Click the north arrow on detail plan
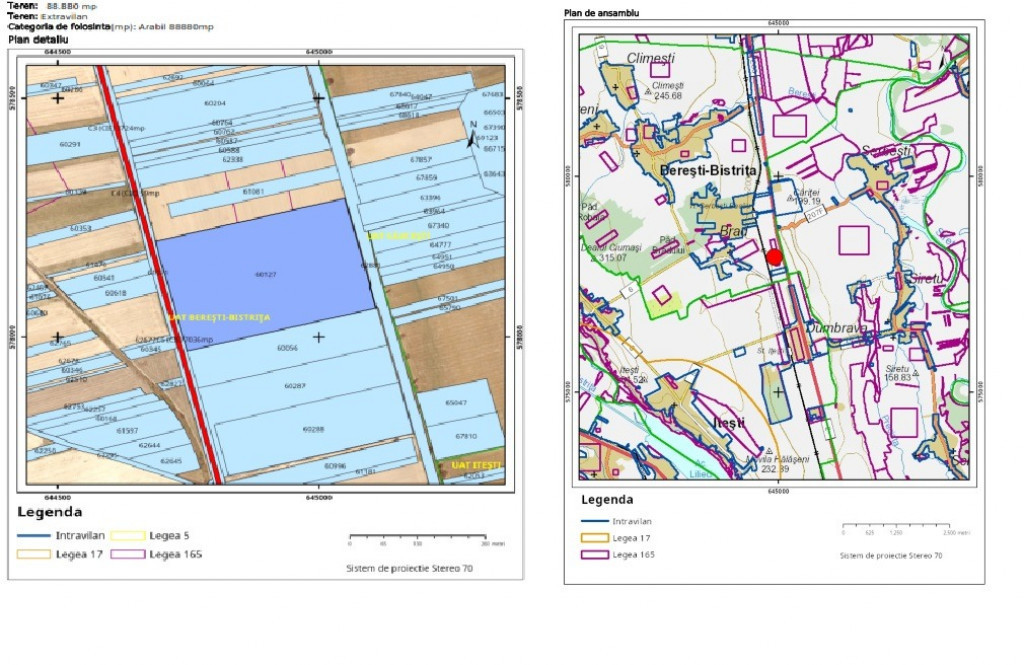 [x=472, y=137]
